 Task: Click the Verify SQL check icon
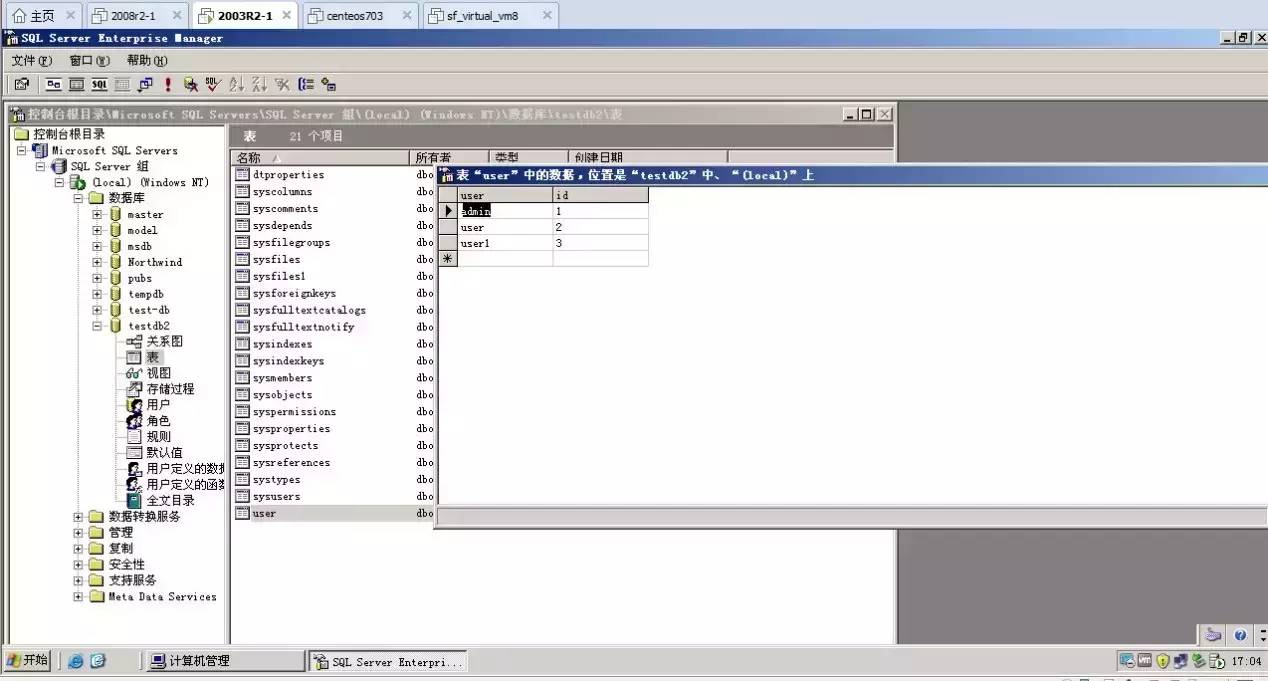point(213,84)
